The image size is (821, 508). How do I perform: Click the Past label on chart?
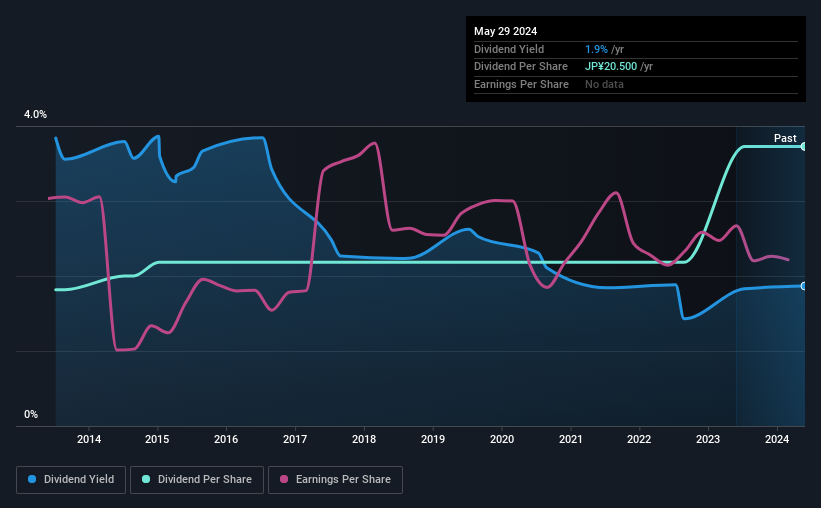pyautogui.click(x=785, y=138)
